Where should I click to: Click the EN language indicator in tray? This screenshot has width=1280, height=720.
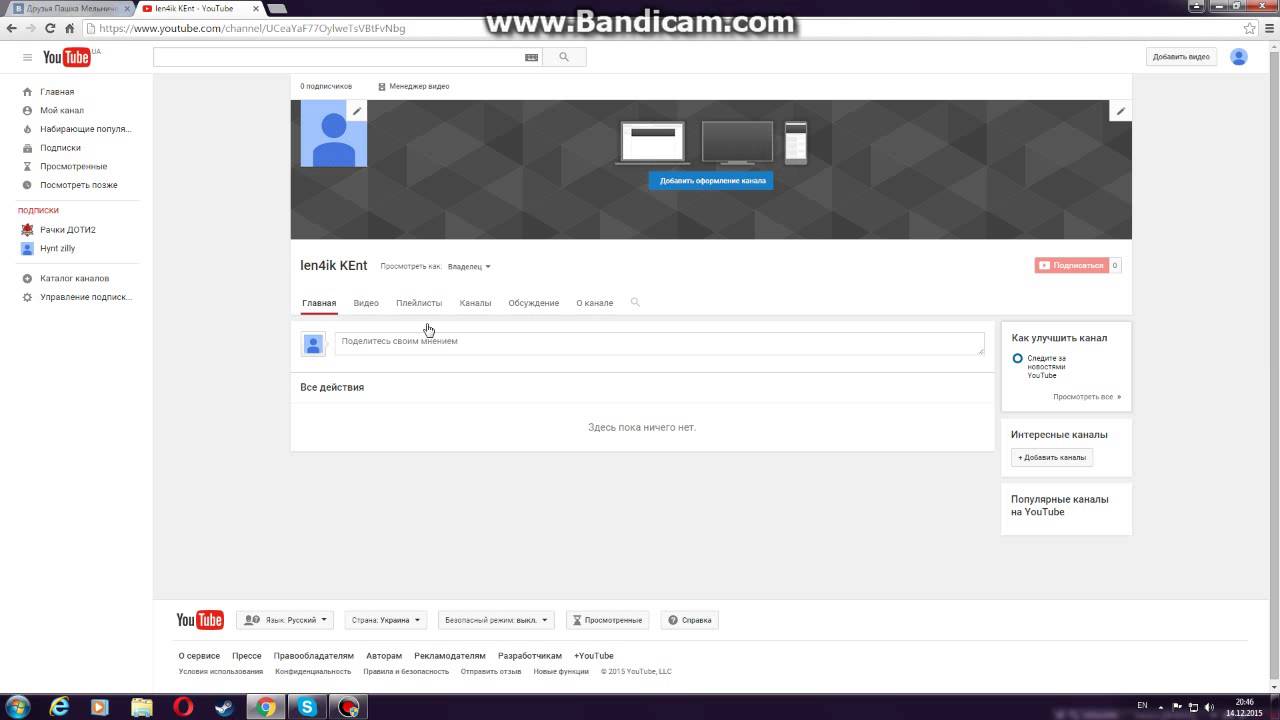pyautogui.click(x=1142, y=706)
